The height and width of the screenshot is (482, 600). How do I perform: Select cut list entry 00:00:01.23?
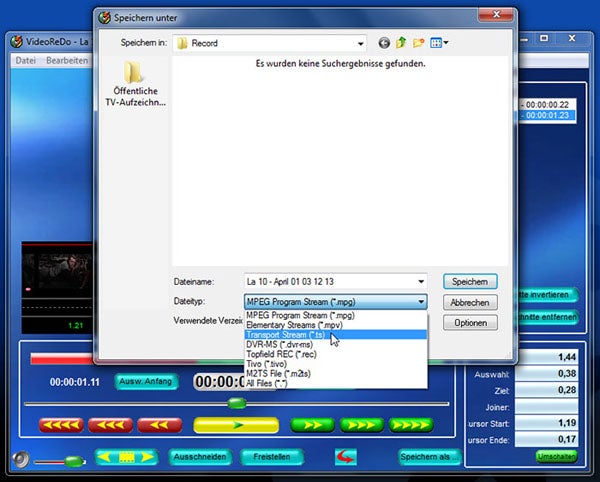(546, 115)
